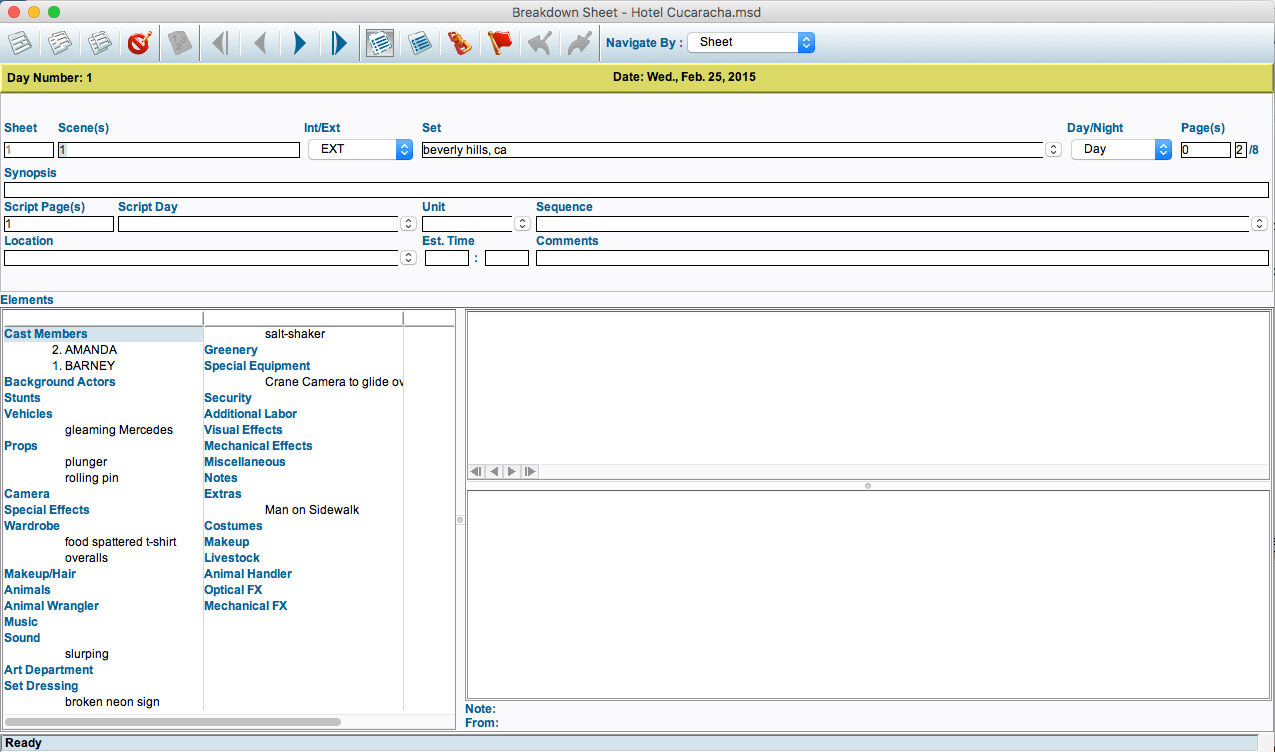Go to the next breakdown sheet
The height and width of the screenshot is (752, 1275).
[x=299, y=43]
